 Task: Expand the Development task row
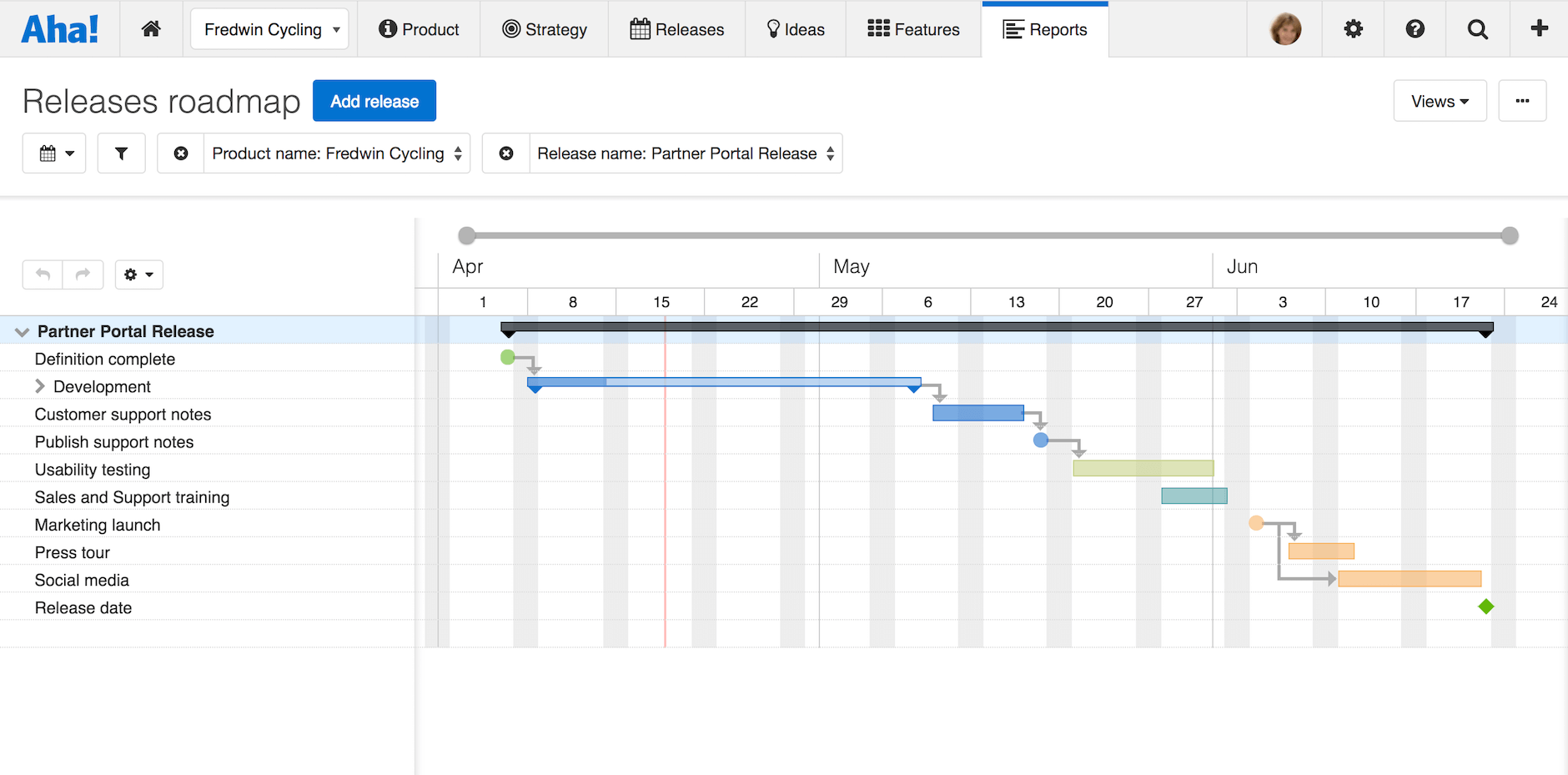pyautogui.click(x=39, y=386)
